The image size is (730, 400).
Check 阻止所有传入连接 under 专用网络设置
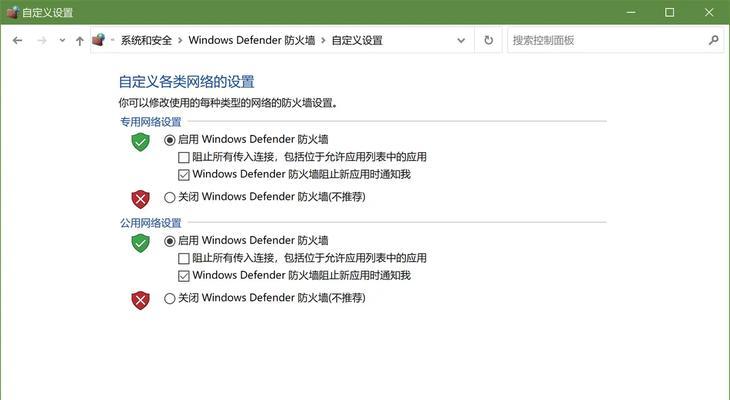coord(183,157)
